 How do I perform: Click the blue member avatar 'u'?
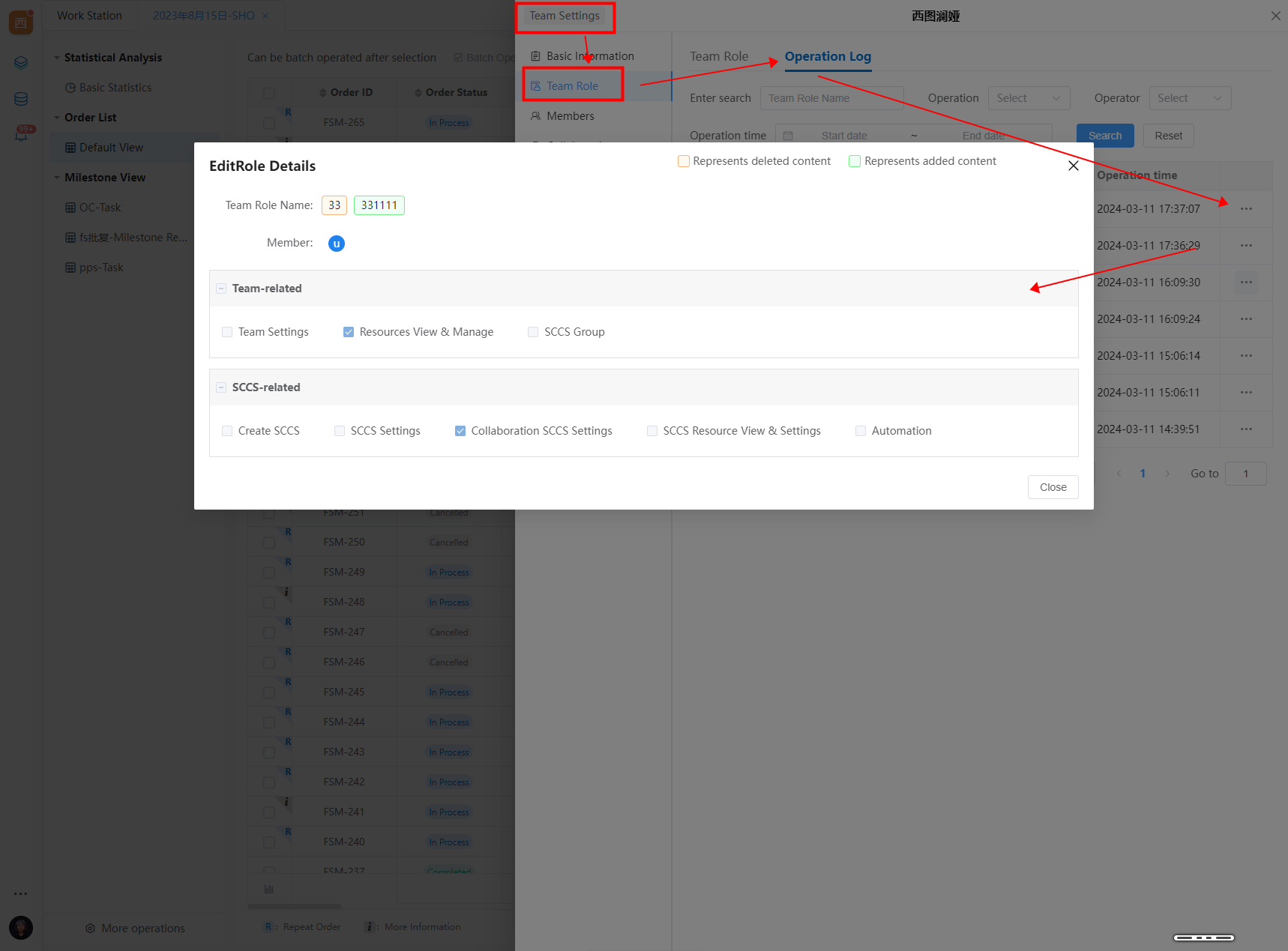(x=337, y=244)
